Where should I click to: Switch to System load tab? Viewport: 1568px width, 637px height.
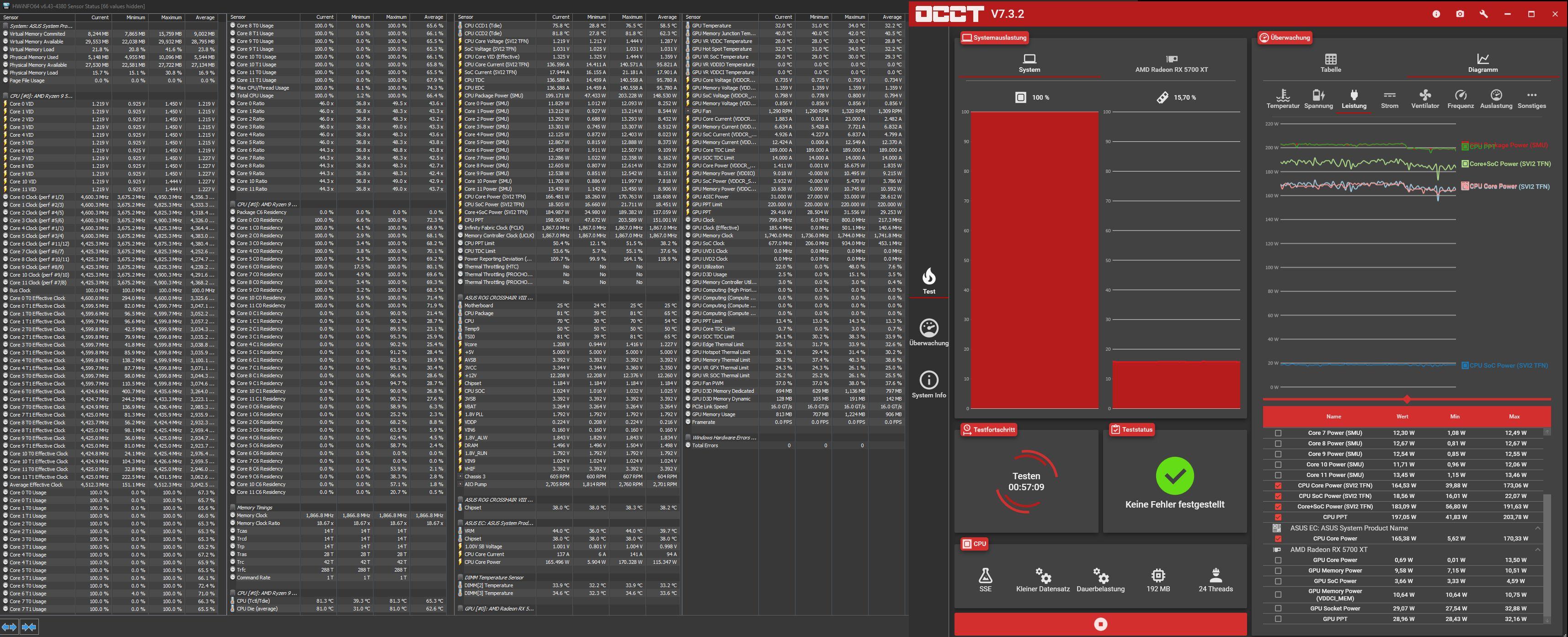(1029, 64)
